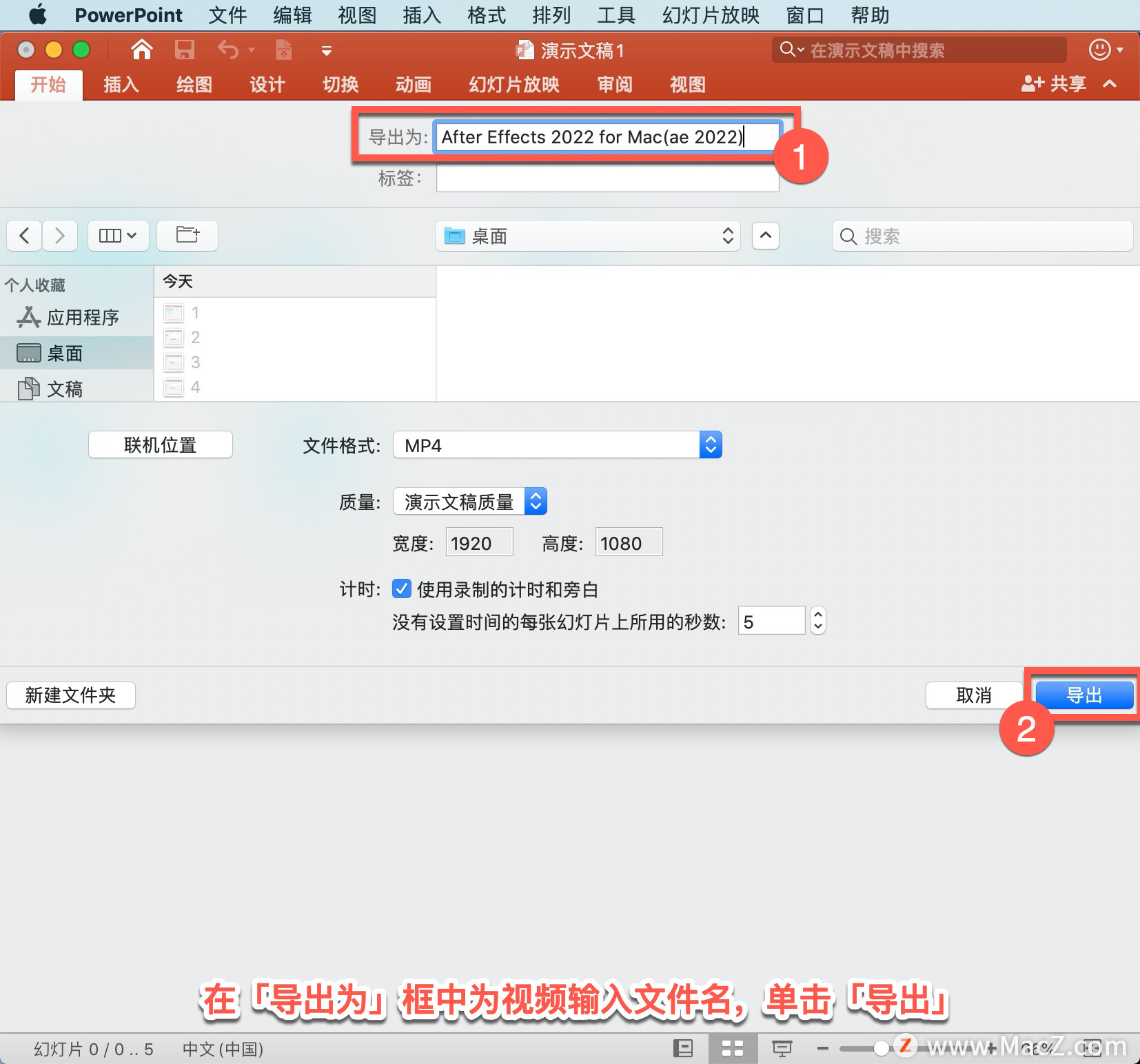1140x1064 pixels.
Task: Click the seconds per slide field
Action: tap(771, 622)
